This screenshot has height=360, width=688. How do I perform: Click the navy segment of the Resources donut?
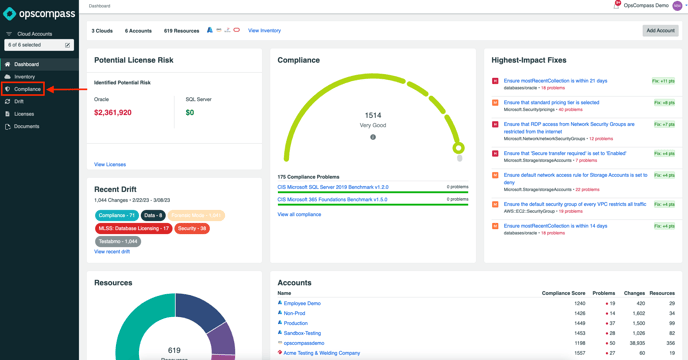199,312
